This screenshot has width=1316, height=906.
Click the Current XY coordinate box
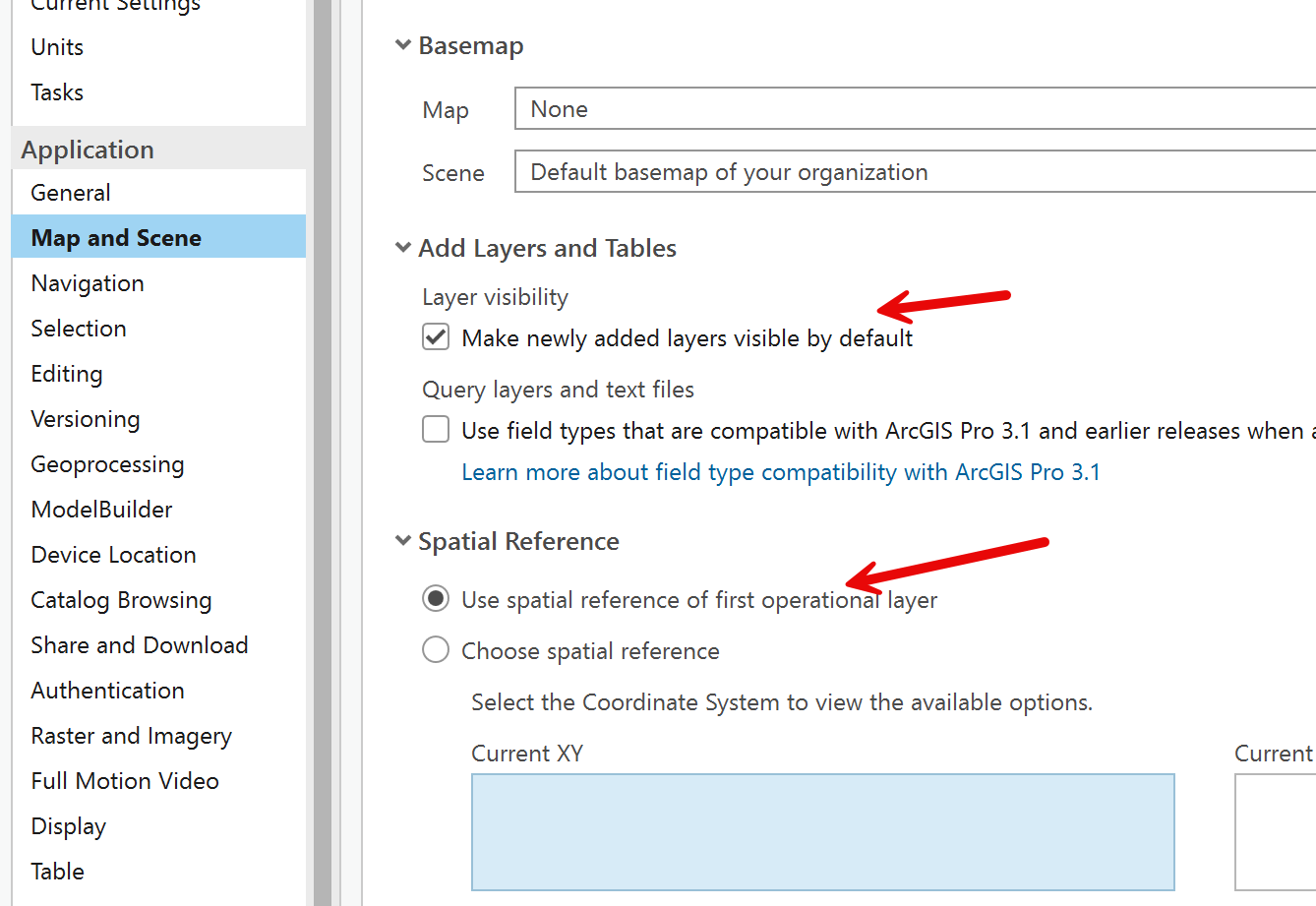tap(822, 831)
